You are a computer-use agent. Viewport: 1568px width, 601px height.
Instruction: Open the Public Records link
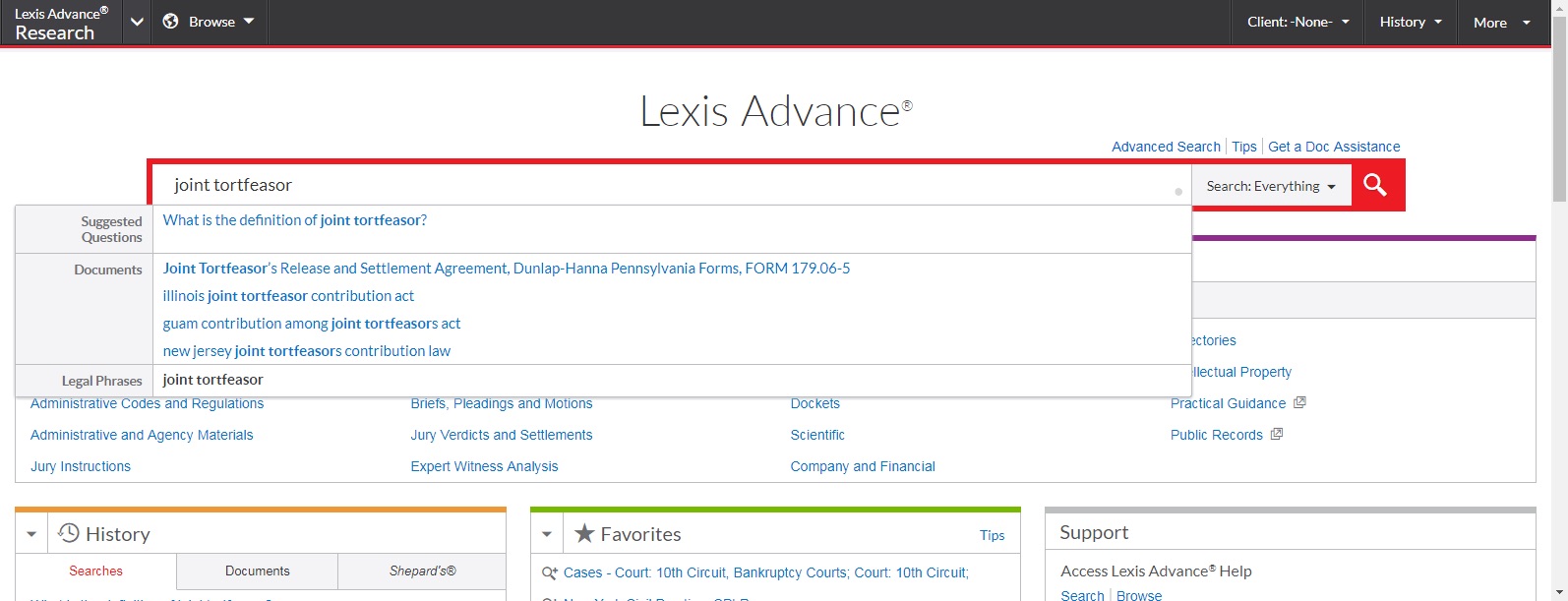point(1217,435)
